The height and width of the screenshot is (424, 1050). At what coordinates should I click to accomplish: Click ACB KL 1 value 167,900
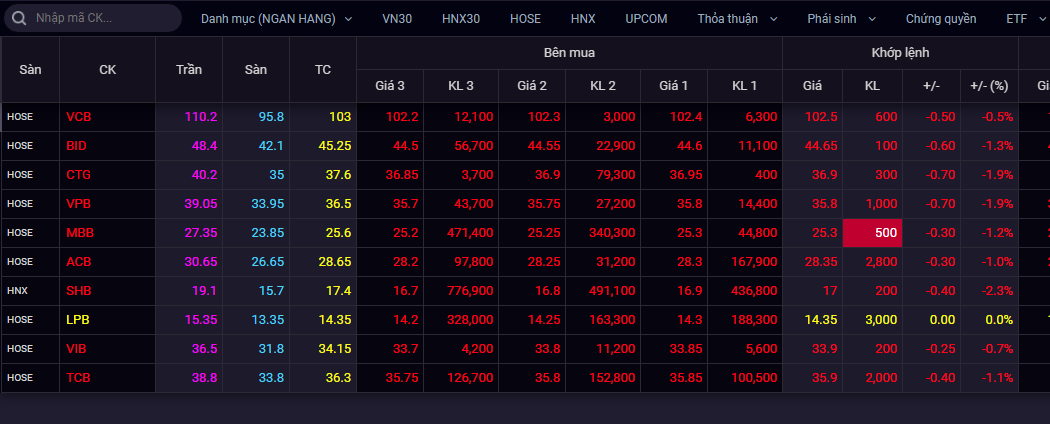(x=753, y=262)
